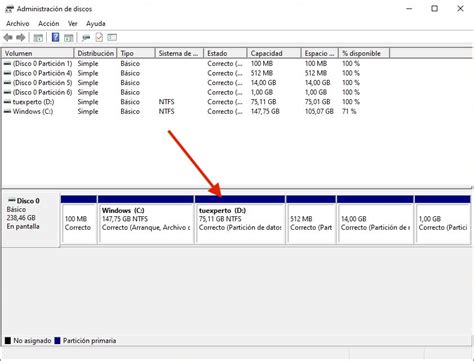Click the black No asignado legend swatch
Screen dimensions: 474x361
(8, 341)
